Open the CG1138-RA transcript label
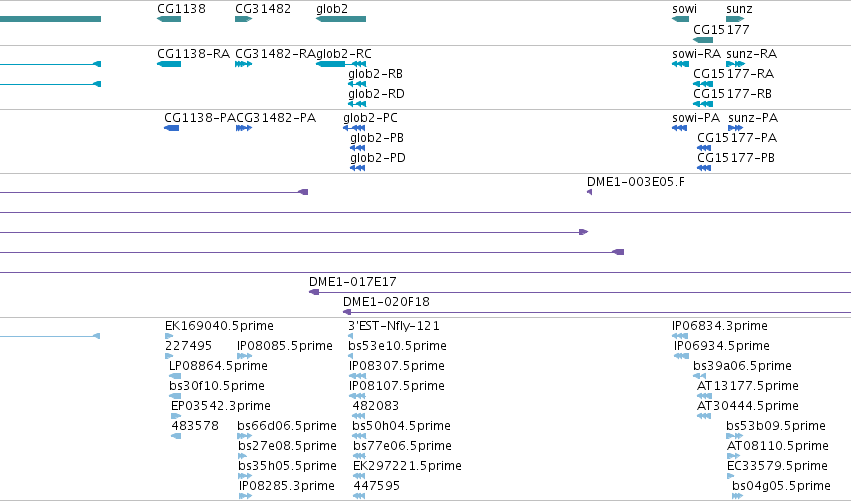Screen dimensions: 851x501 [193, 54]
